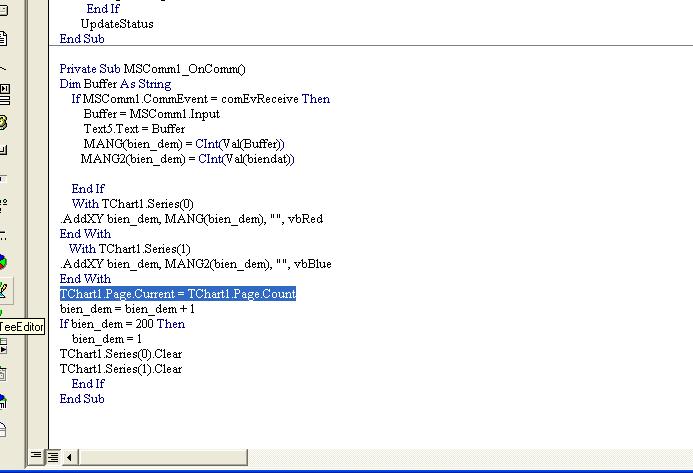Click the .AddXY line ending in vbBlue
The height and width of the screenshot is (473, 693).
(196, 264)
